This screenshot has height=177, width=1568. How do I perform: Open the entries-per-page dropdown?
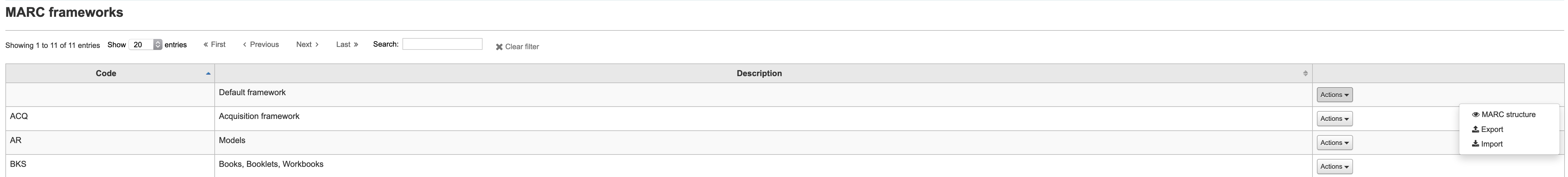coord(158,44)
